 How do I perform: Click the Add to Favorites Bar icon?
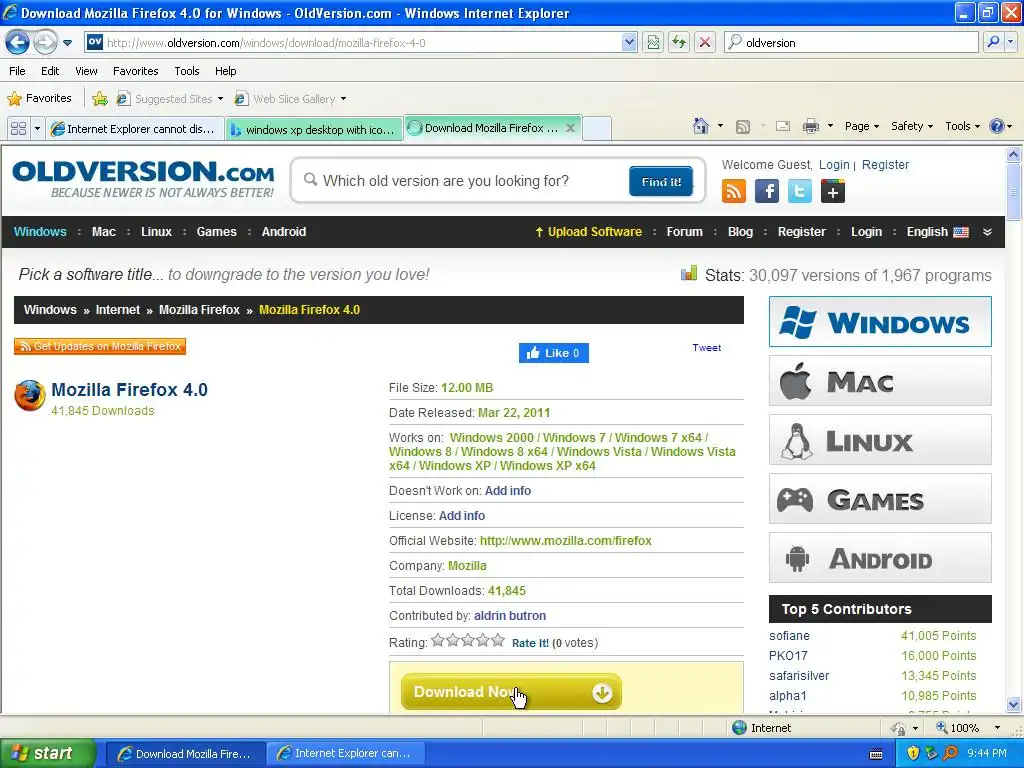tap(100, 99)
